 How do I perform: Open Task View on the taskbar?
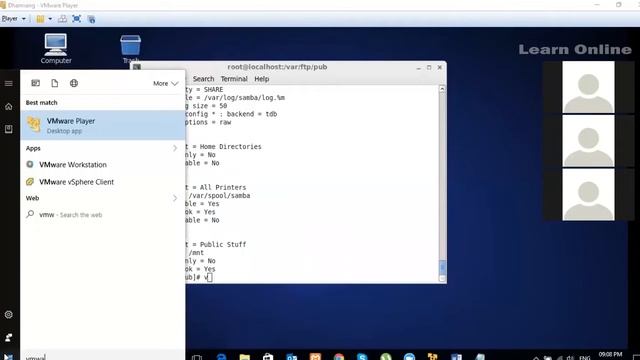click(197, 357)
